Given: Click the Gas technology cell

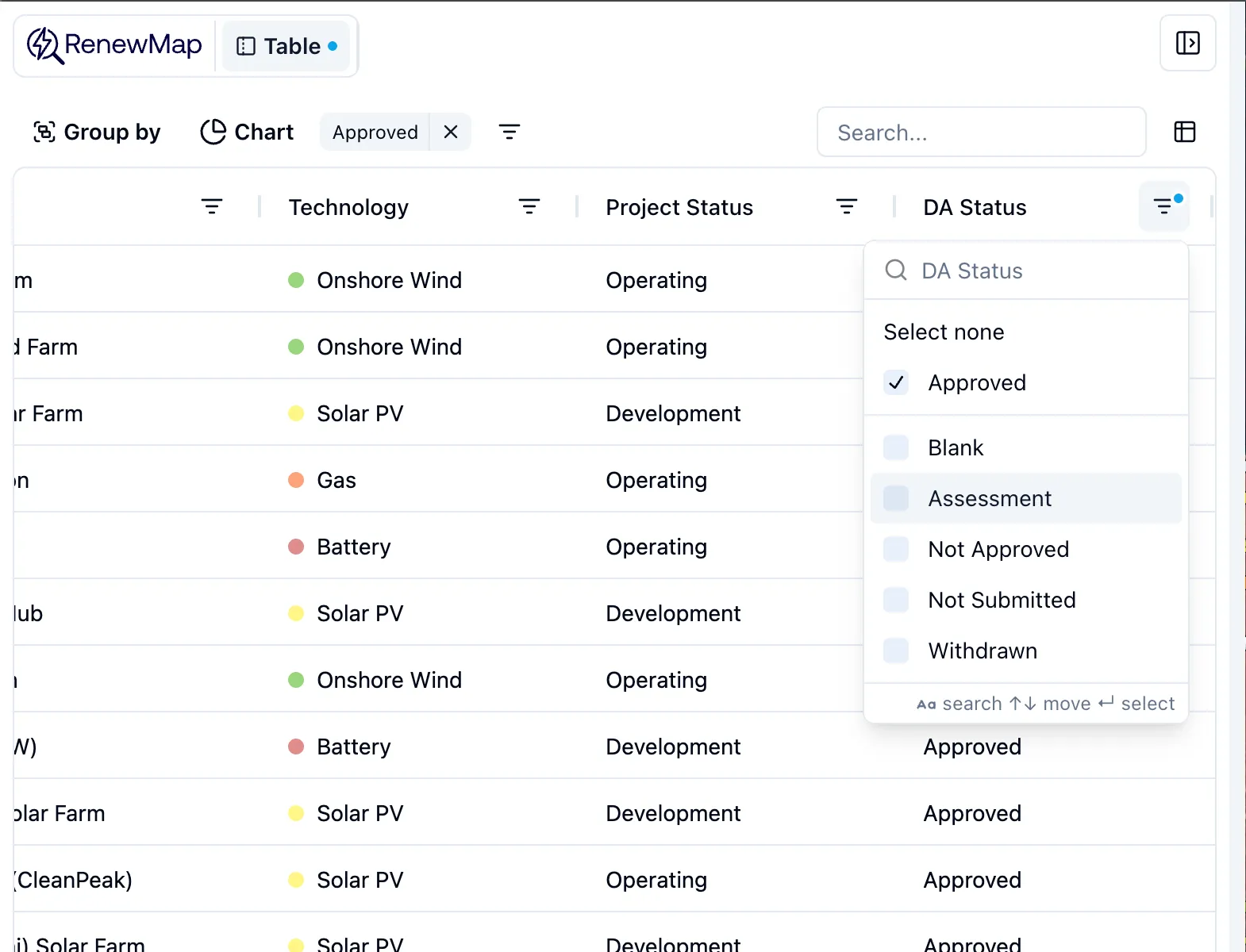Looking at the screenshot, I should [x=336, y=480].
